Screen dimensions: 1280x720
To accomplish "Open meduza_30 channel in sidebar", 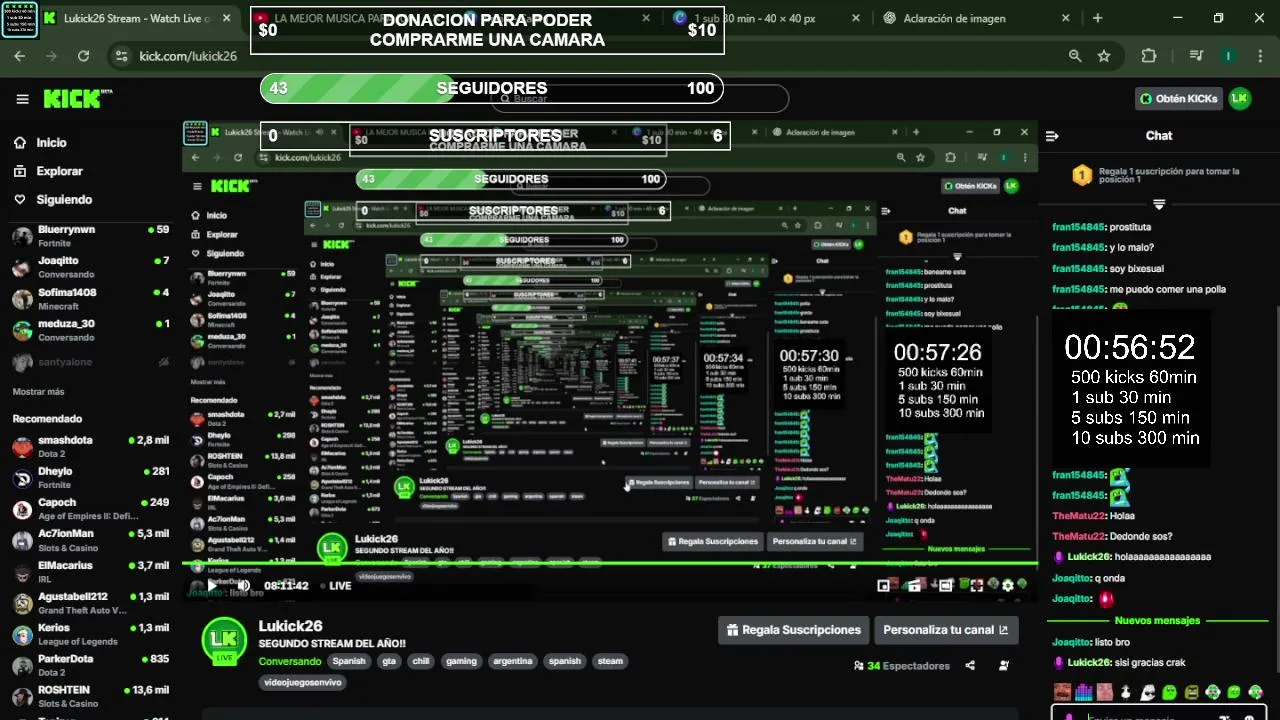I will click(90, 330).
